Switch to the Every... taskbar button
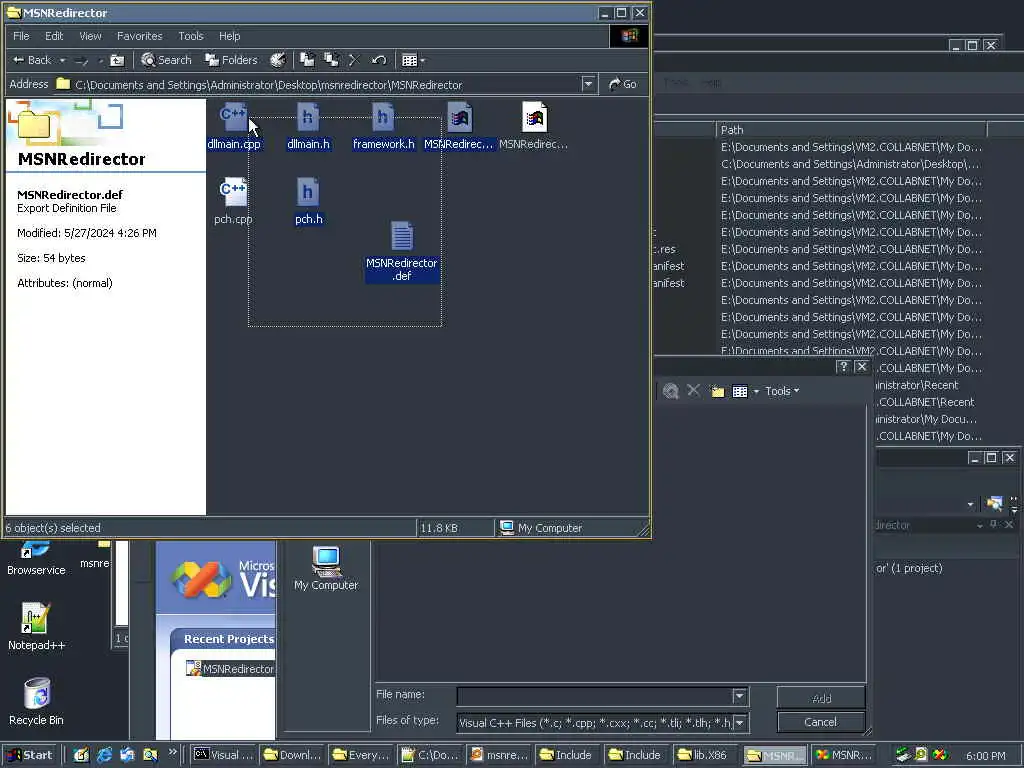Viewport: 1024px width, 768px height. pyautogui.click(x=361, y=755)
